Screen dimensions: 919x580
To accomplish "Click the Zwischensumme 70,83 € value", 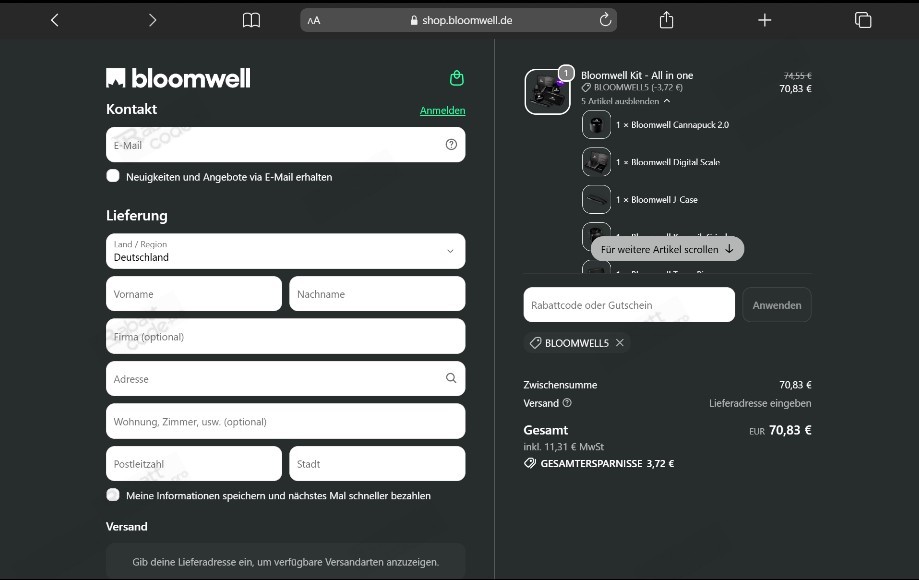I will pos(795,385).
